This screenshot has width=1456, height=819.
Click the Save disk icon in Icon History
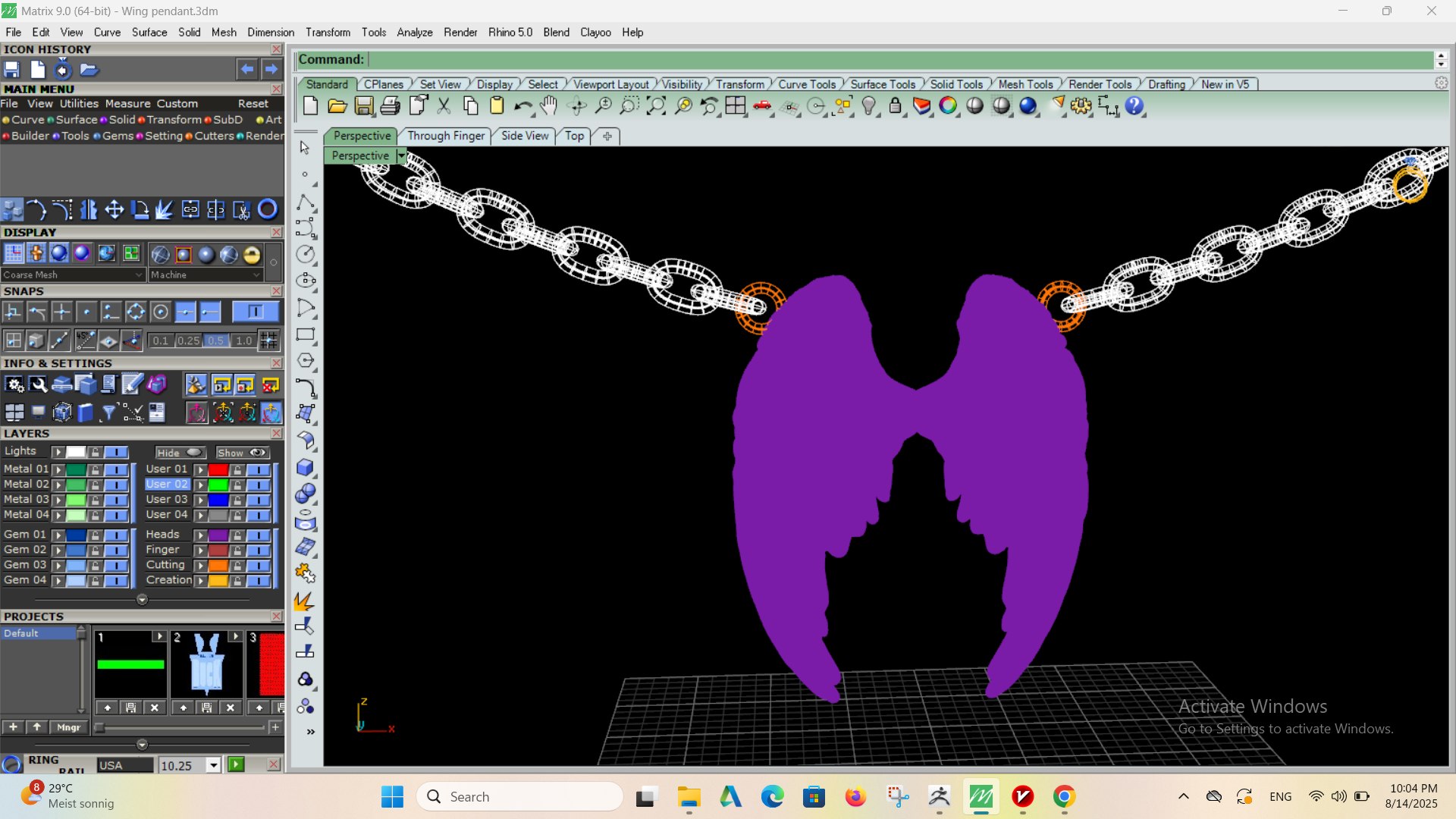[12, 70]
